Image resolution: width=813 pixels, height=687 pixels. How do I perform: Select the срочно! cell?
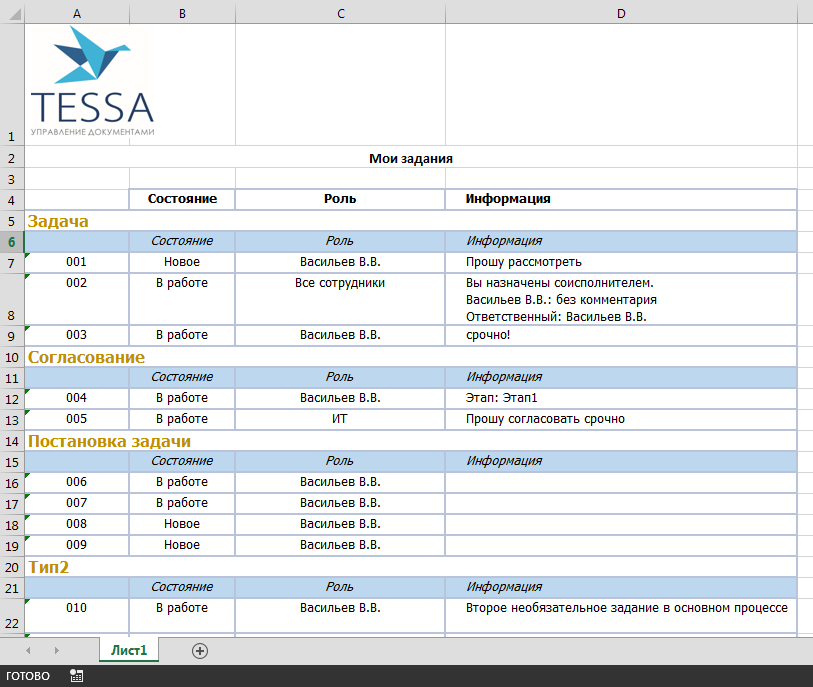pyautogui.click(x=621, y=335)
